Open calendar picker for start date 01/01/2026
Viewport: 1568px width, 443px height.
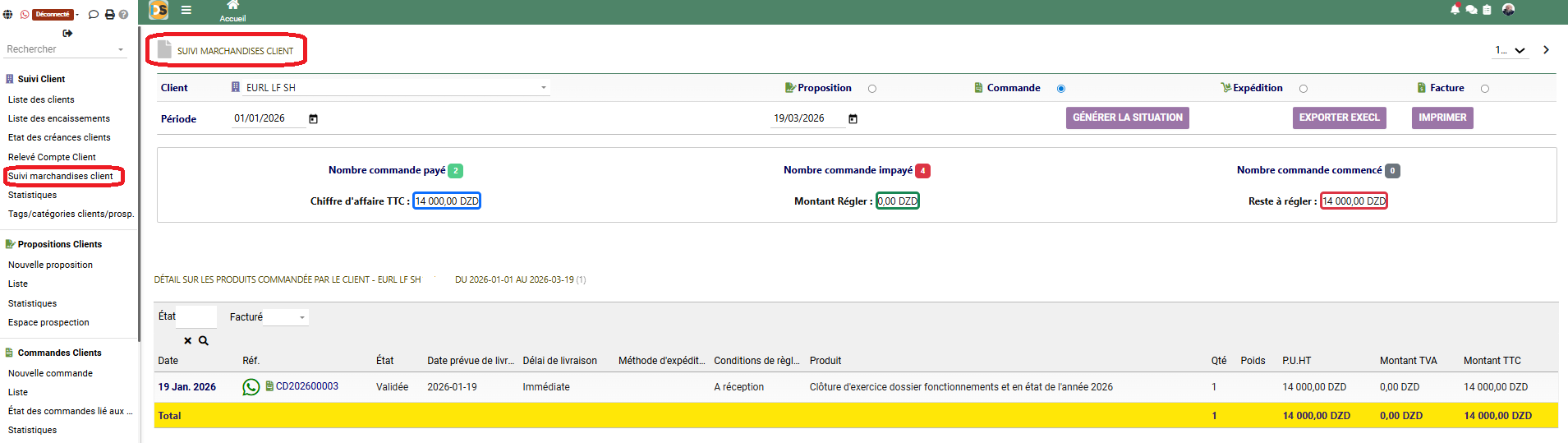313,119
